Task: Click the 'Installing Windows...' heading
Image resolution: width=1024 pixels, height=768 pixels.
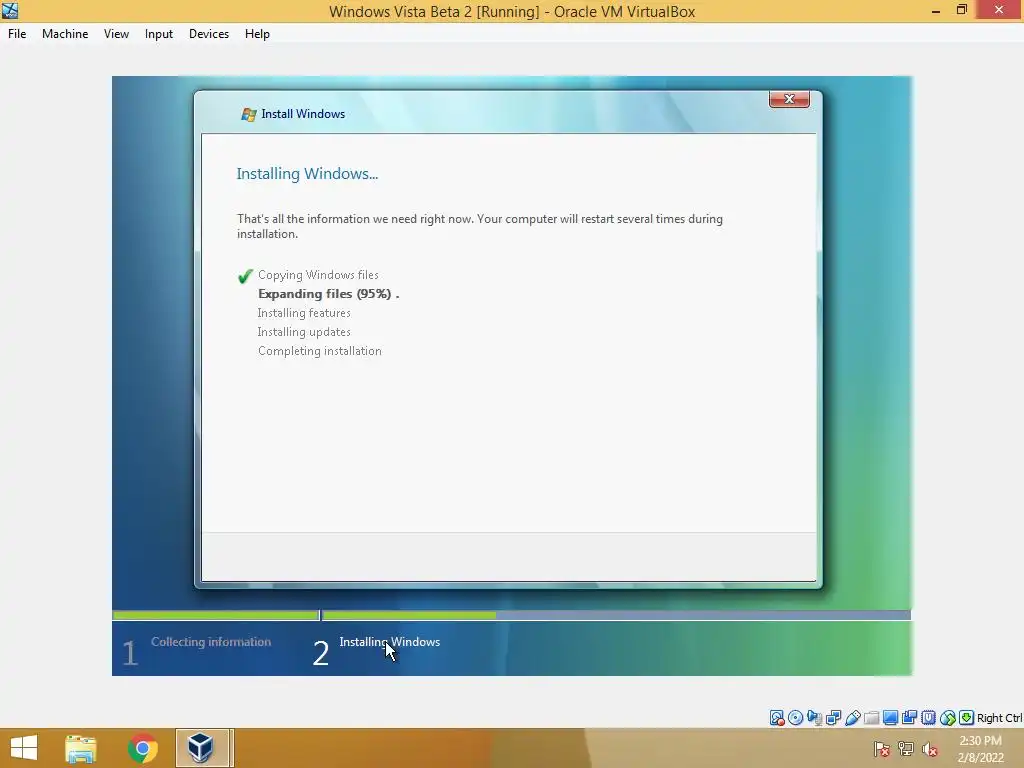Action: click(307, 174)
